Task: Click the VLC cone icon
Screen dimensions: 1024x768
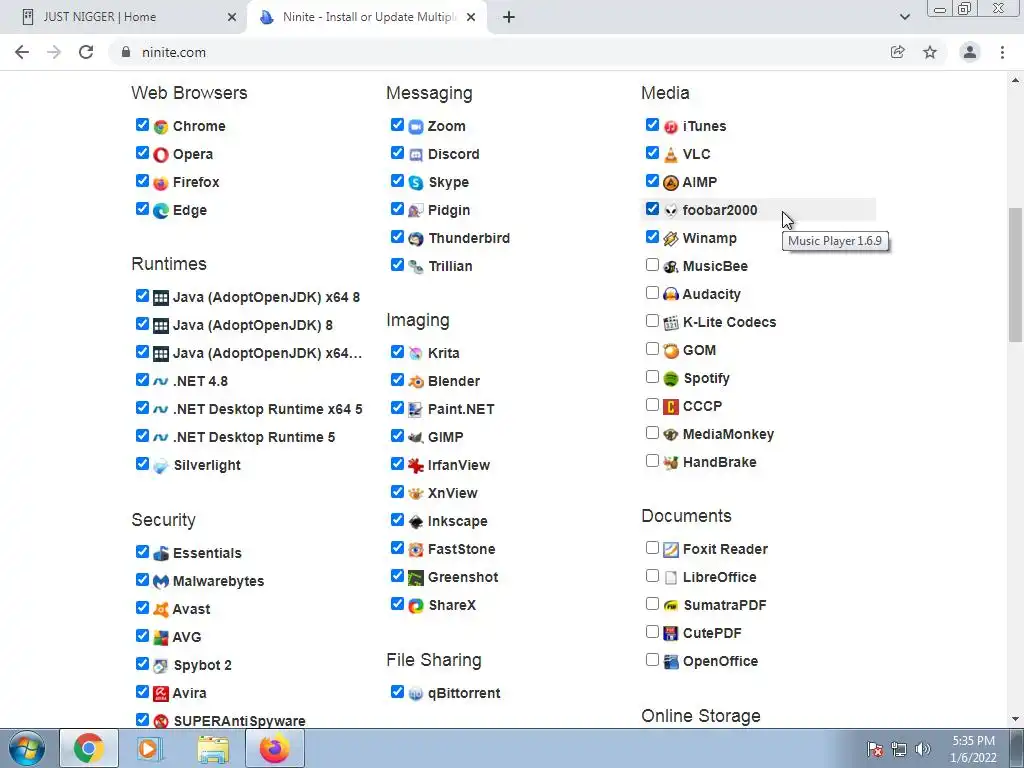Action: [671, 155]
